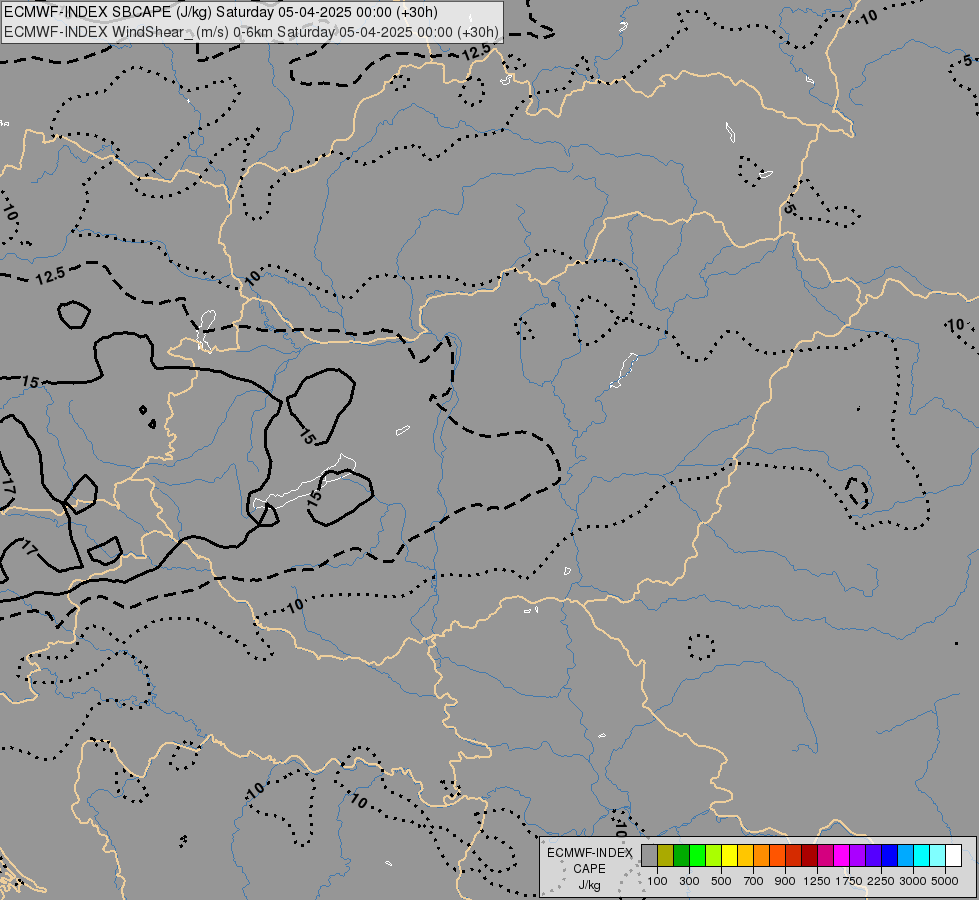Screen dimensions: 979x900
Task: Pick the lime yellow-green legend swatch
Action: pos(714,855)
